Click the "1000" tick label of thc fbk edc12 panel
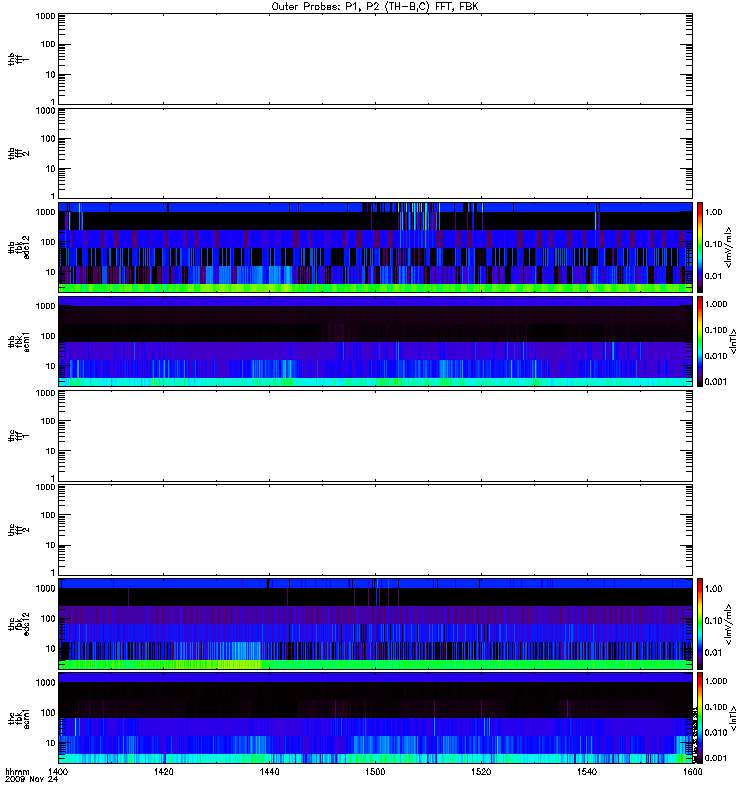 pyautogui.click(x=45, y=588)
